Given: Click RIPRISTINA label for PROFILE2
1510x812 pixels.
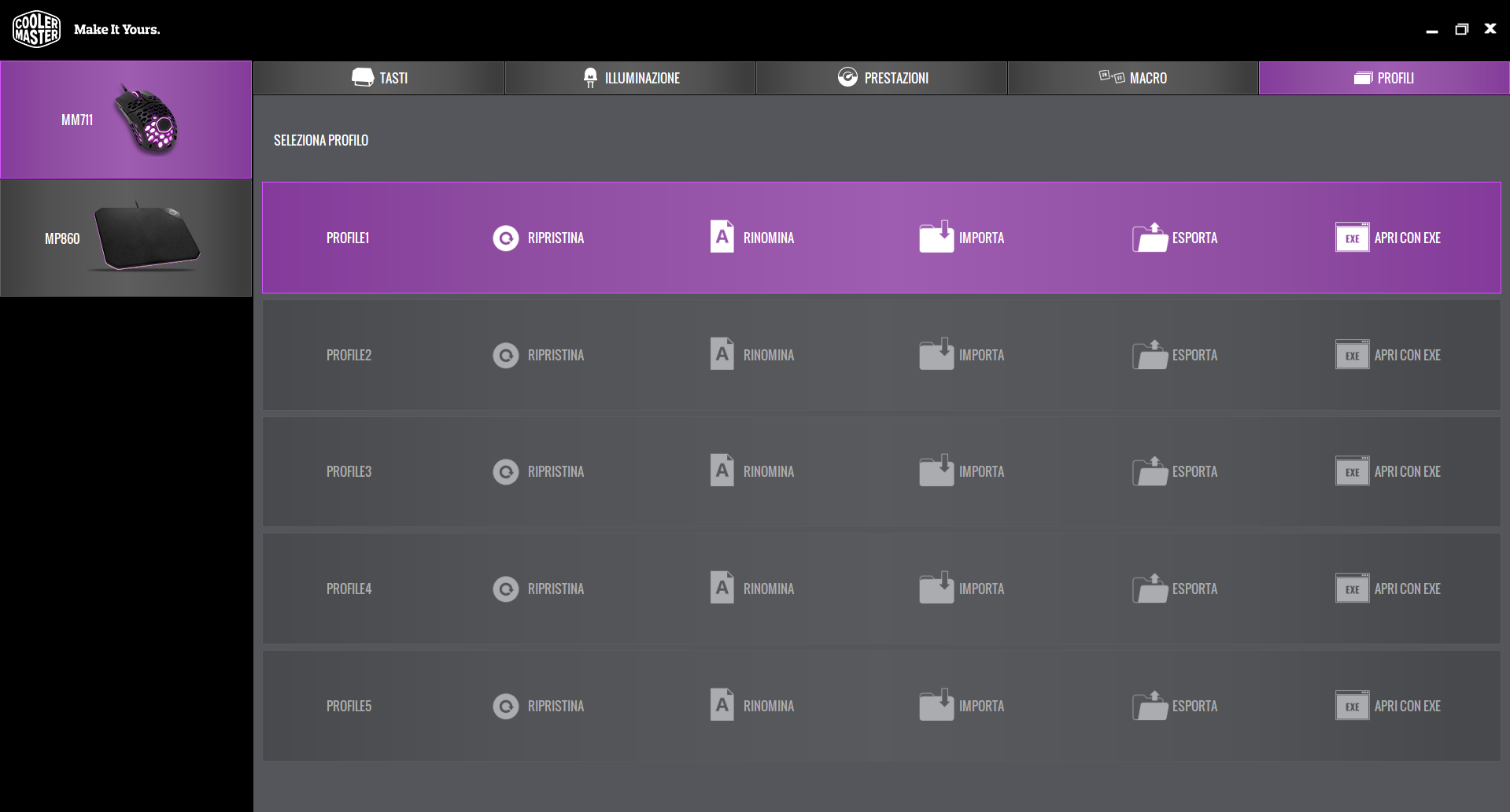Looking at the screenshot, I should coord(556,355).
